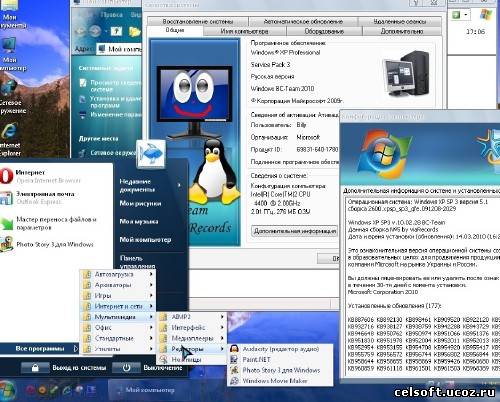Launch Мастер переноса файлов и параметров

(49, 223)
